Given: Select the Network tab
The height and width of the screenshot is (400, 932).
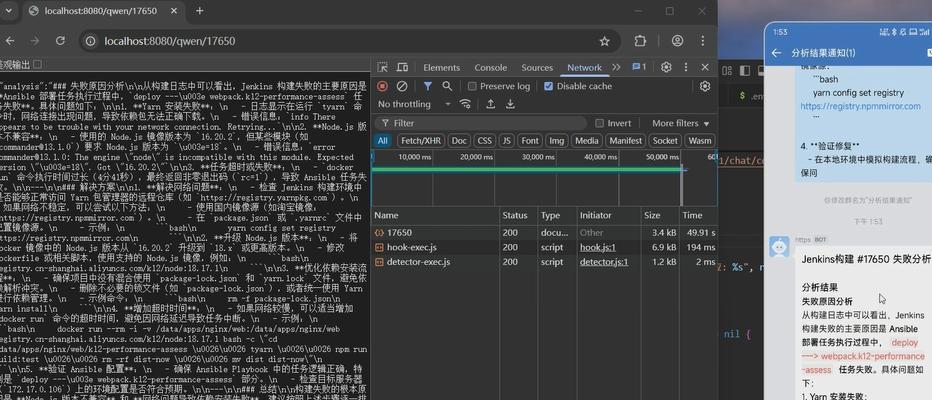Looking at the screenshot, I should (x=584, y=68).
